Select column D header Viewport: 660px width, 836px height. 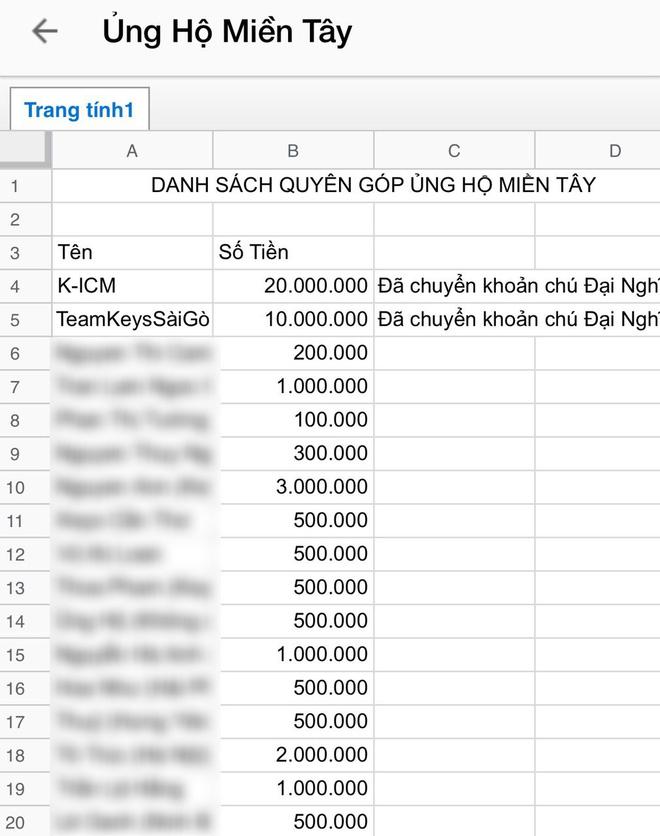(x=614, y=151)
